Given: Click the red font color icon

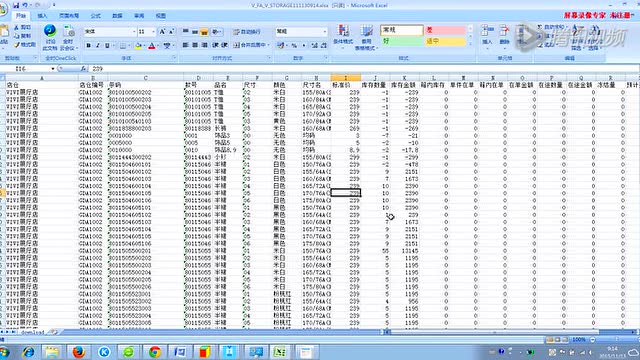Looking at the screenshot, I should (152, 46).
